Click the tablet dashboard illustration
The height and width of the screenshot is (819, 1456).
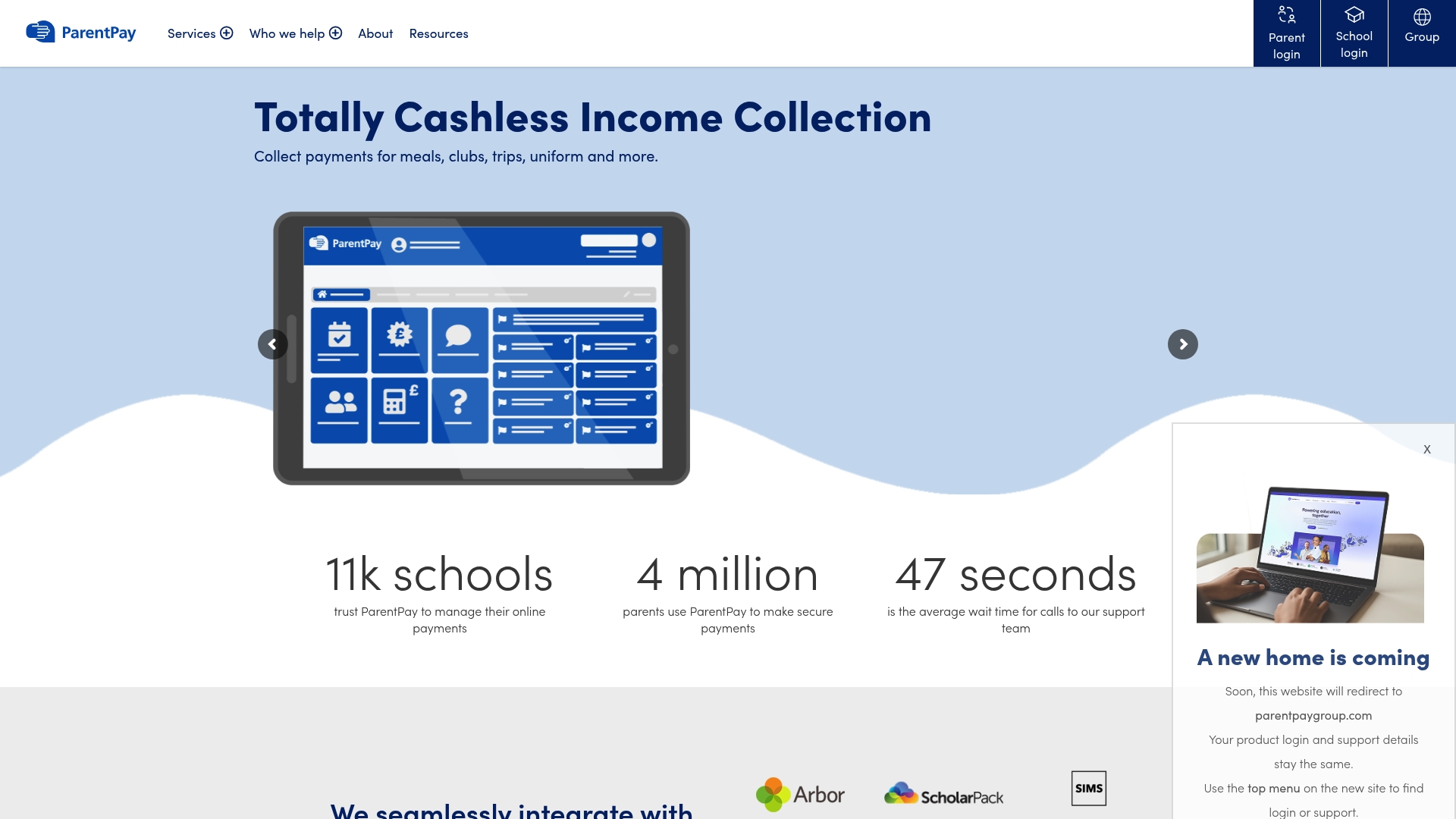(x=482, y=348)
